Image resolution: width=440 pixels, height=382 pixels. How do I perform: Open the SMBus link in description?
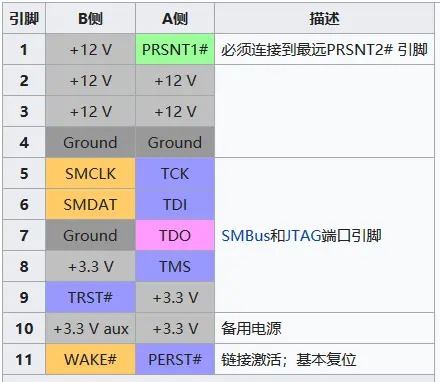pyautogui.click(x=246, y=236)
